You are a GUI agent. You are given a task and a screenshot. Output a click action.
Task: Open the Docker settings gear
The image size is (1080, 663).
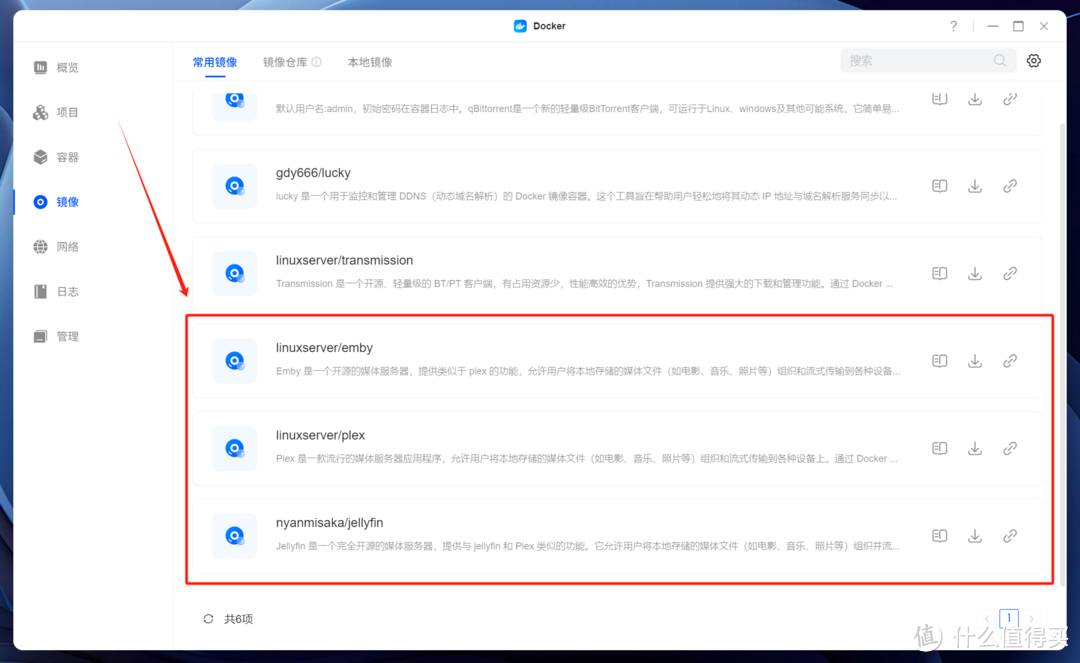(x=1033, y=60)
